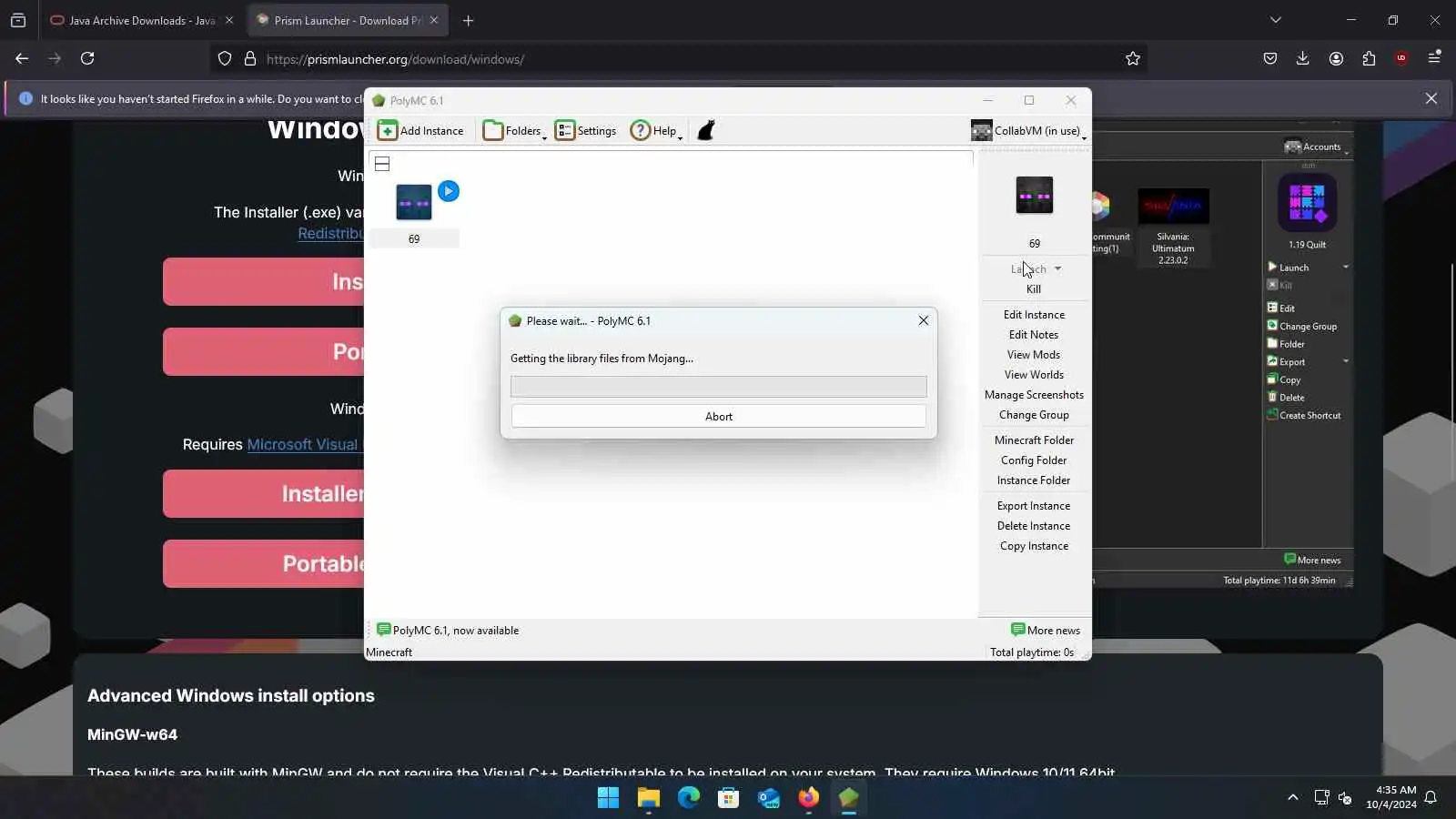The width and height of the screenshot is (1456, 819).
Task: Click 'Total playtime: 0s' in PolyMC status bar
Action: coord(1032,652)
